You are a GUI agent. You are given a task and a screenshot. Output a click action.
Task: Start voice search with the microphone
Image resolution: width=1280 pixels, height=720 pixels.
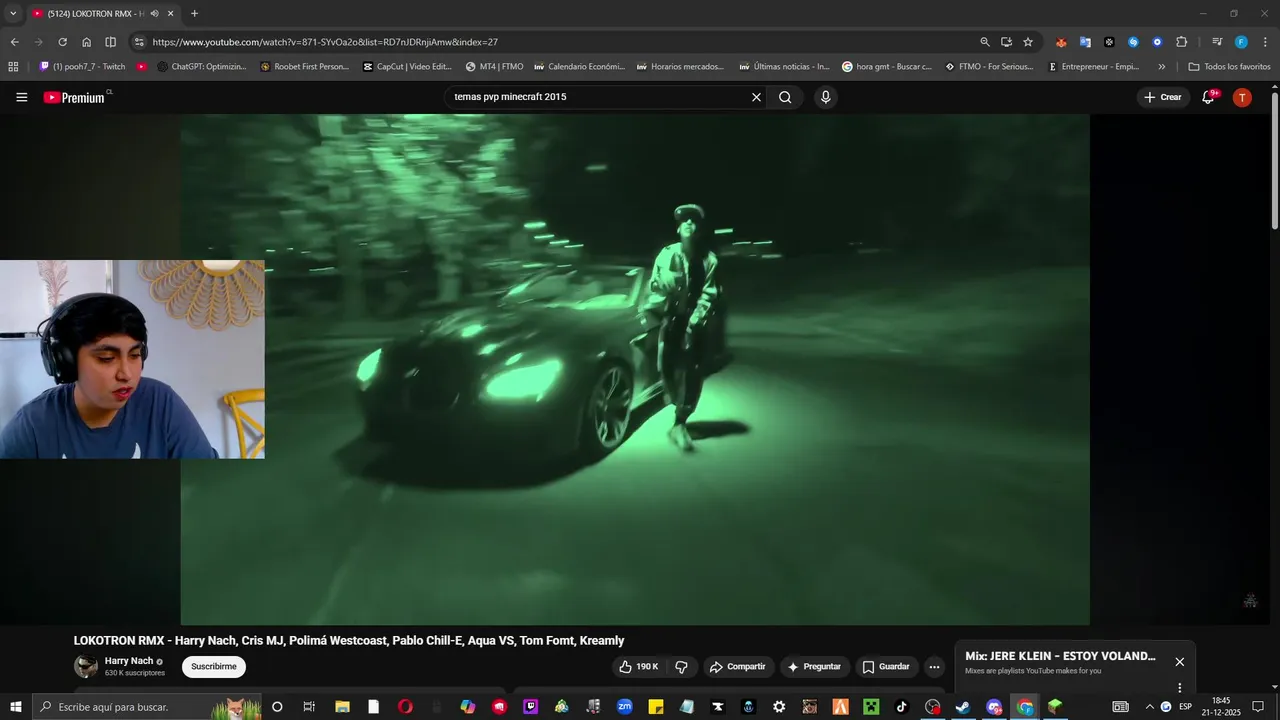(825, 97)
